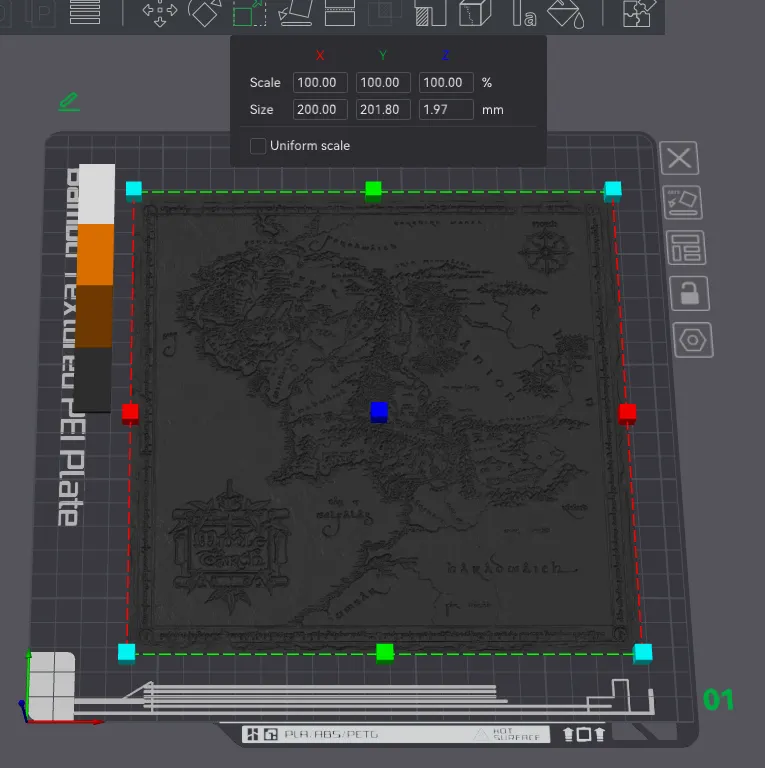Auto-orient objects on this plate

(683, 202)
